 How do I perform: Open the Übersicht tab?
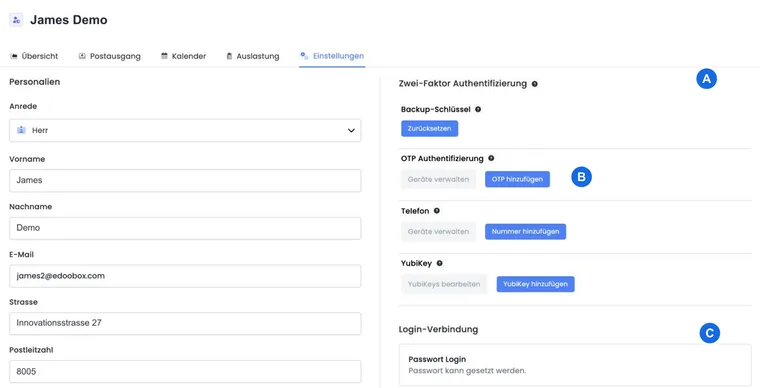pyautogui.click(x=34, y=56)
